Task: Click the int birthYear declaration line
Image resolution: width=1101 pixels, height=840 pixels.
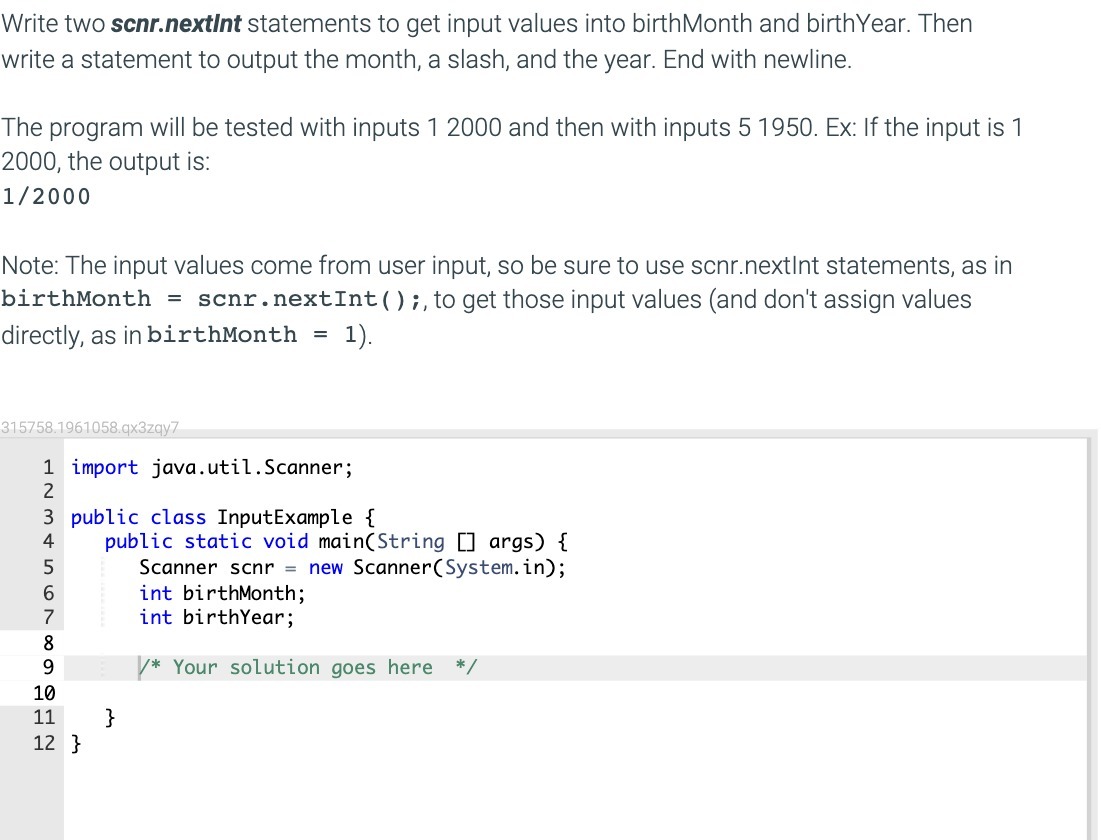Action: pyautogui.click(x=216, y=617)
